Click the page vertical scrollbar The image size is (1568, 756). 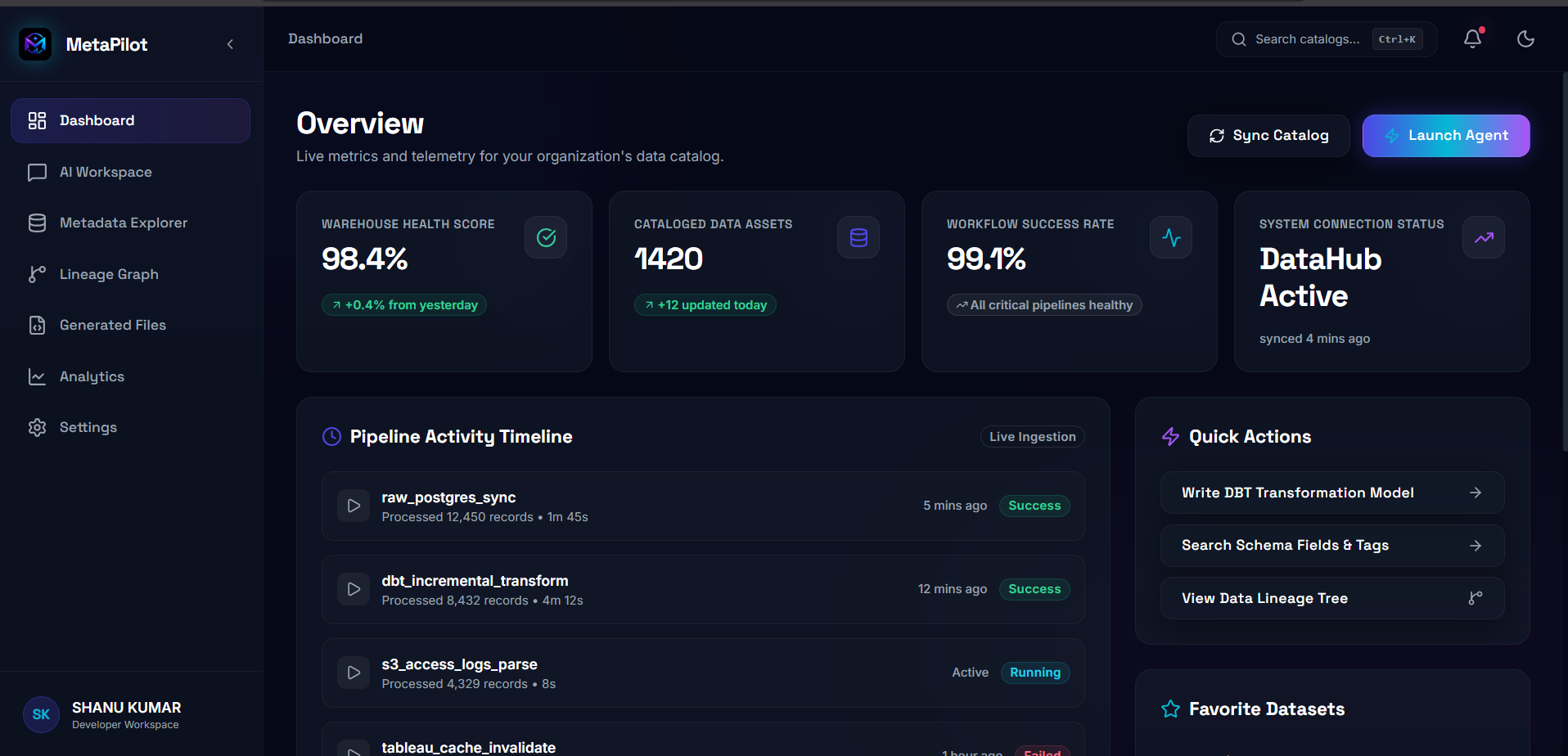tap(1565, 262)
